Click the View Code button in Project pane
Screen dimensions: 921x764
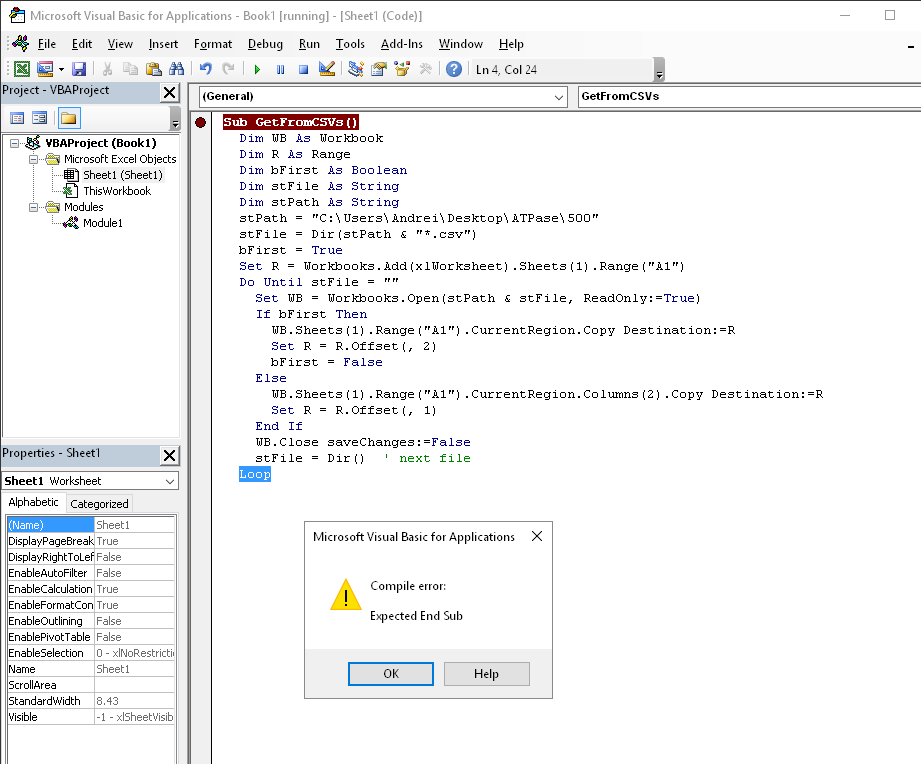point(17,118)
